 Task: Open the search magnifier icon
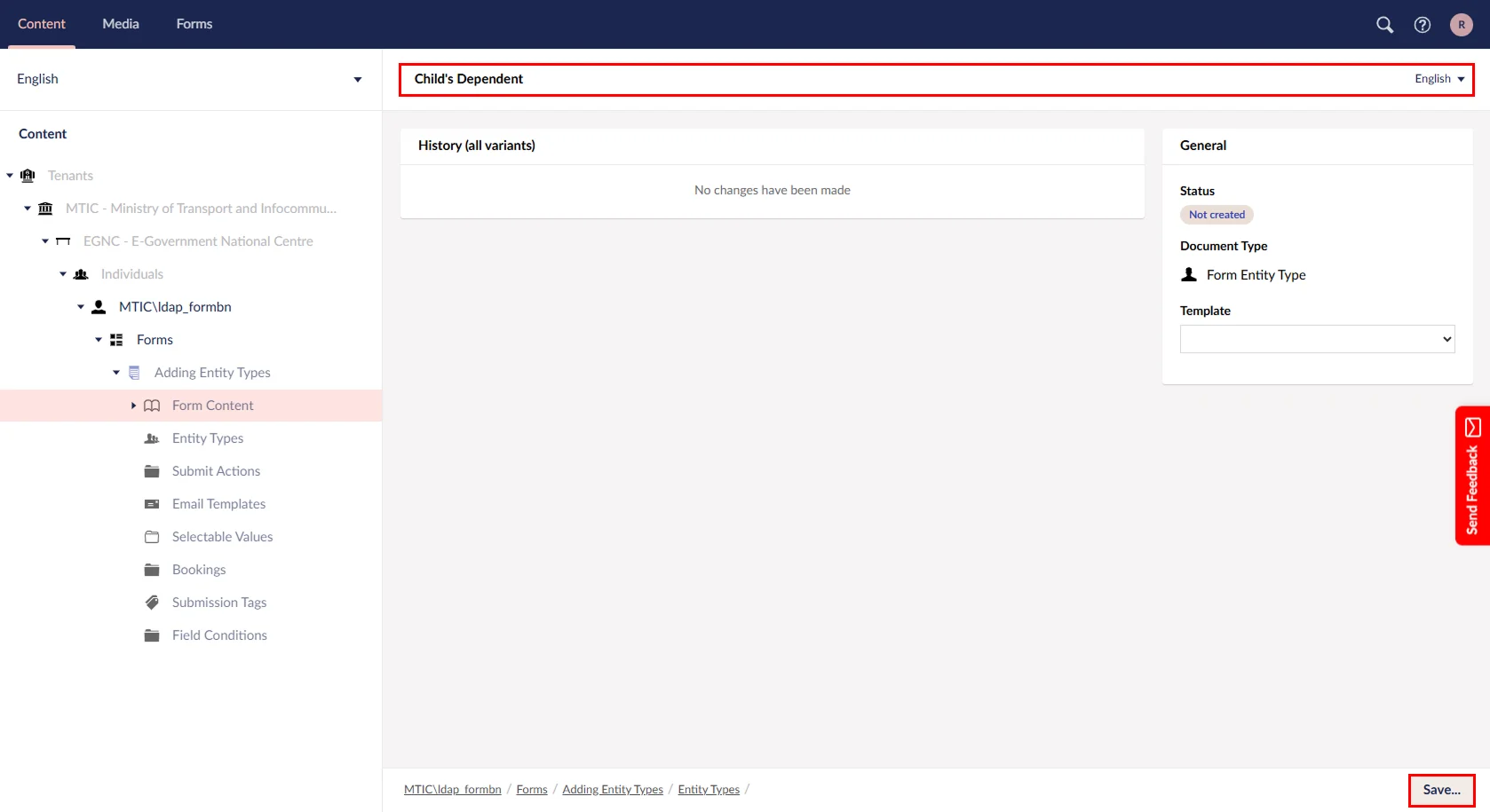click(1384, 25)
